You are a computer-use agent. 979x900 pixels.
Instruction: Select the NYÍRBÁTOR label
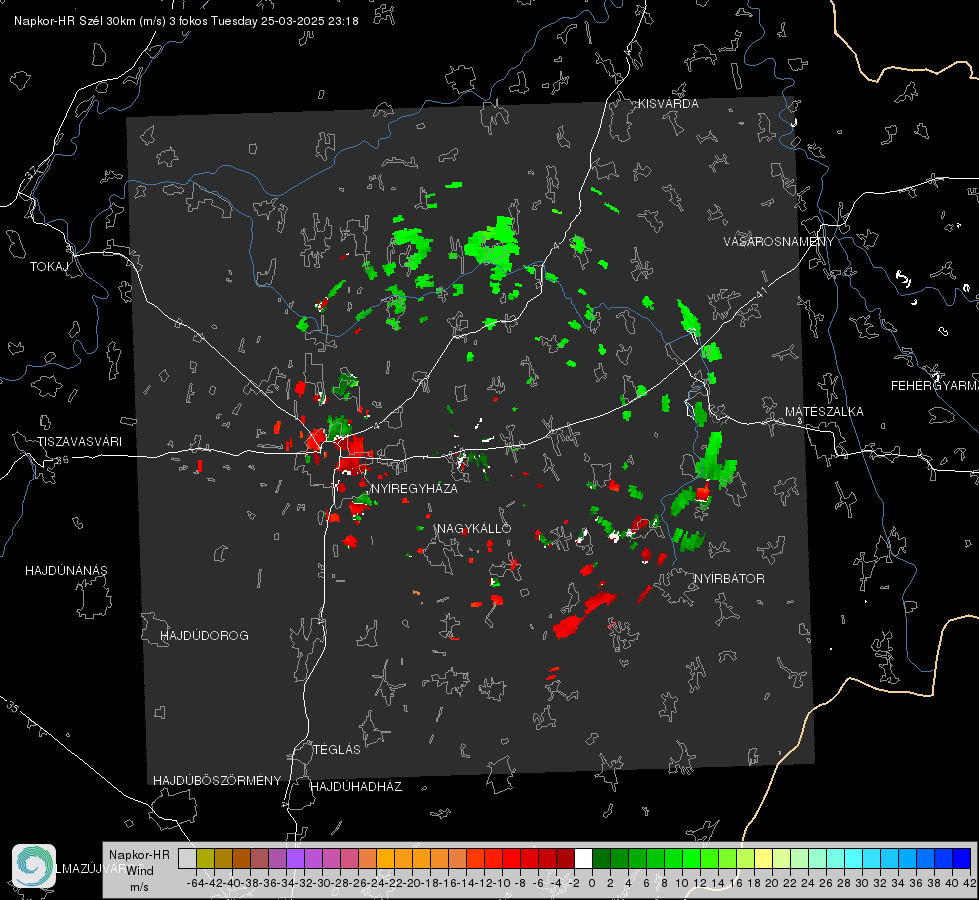coord(729,579)
